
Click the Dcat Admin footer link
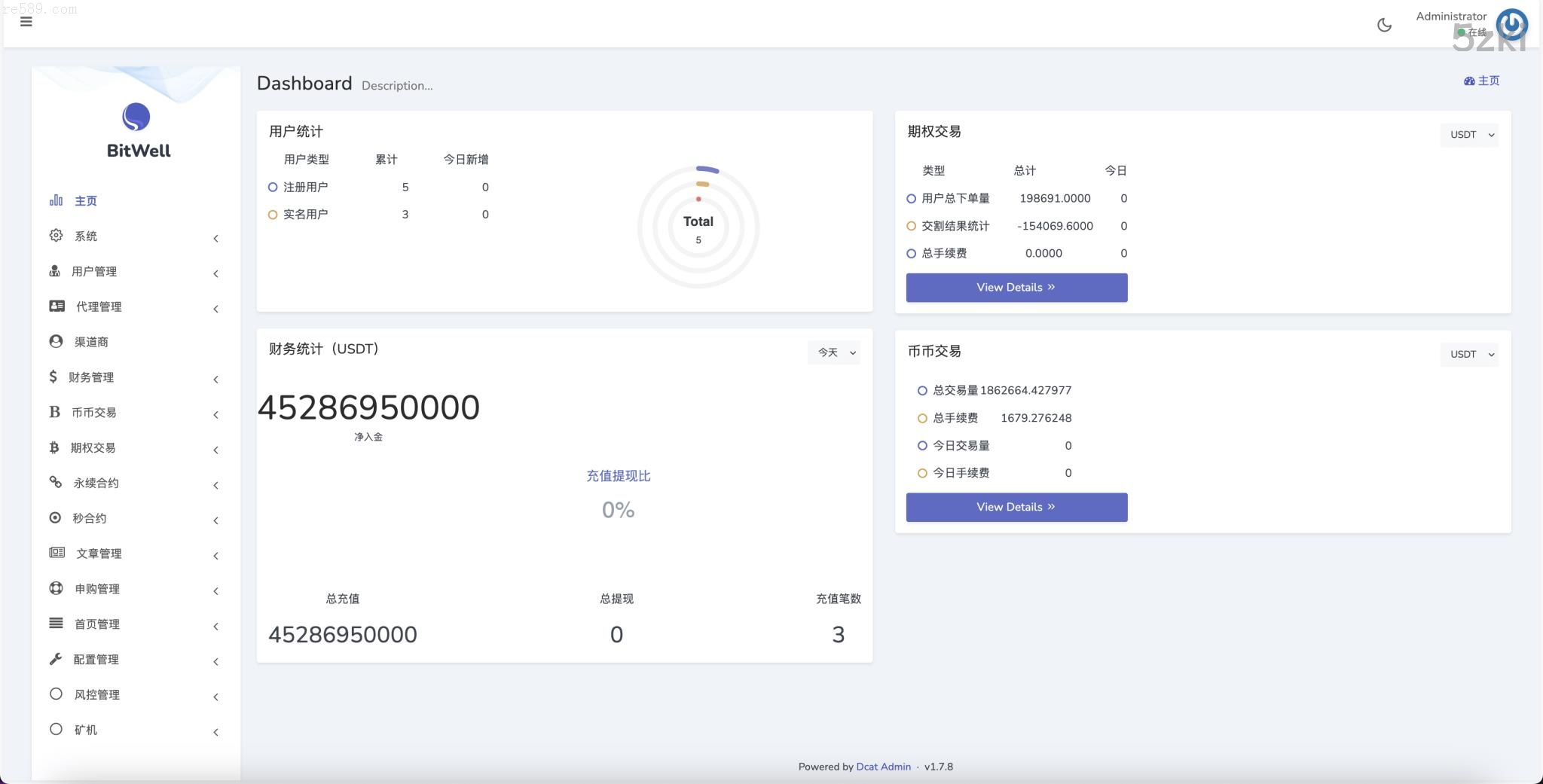(x=883, y=767)
